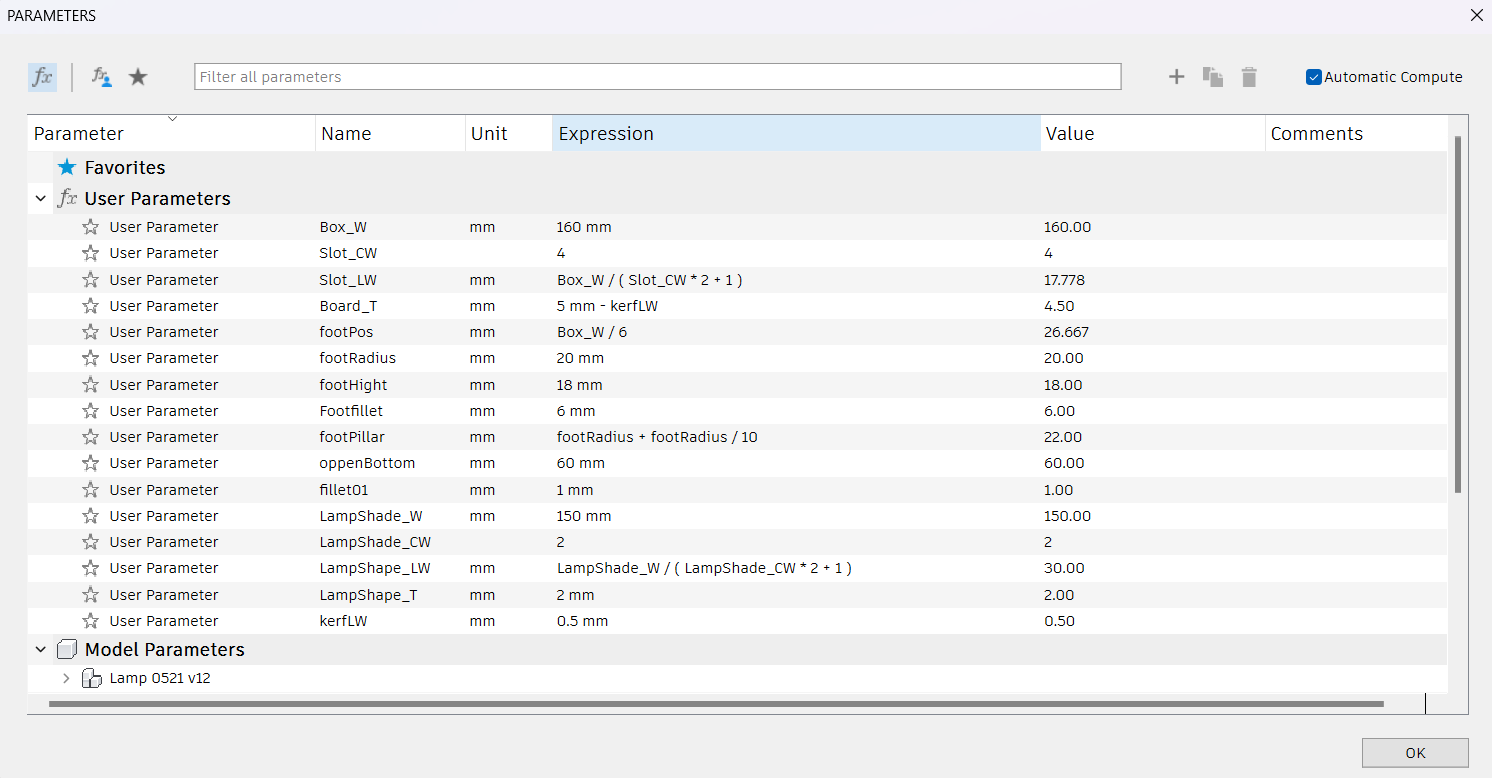Toggle favorite star for LampShape_LW
This screenshot has width=1492, height=778.
click(x=91, y=568)
